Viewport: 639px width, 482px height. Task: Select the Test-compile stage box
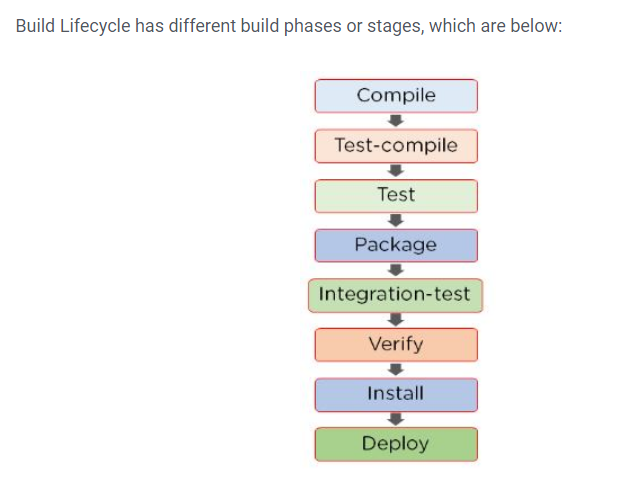click(x=396, y=146)
